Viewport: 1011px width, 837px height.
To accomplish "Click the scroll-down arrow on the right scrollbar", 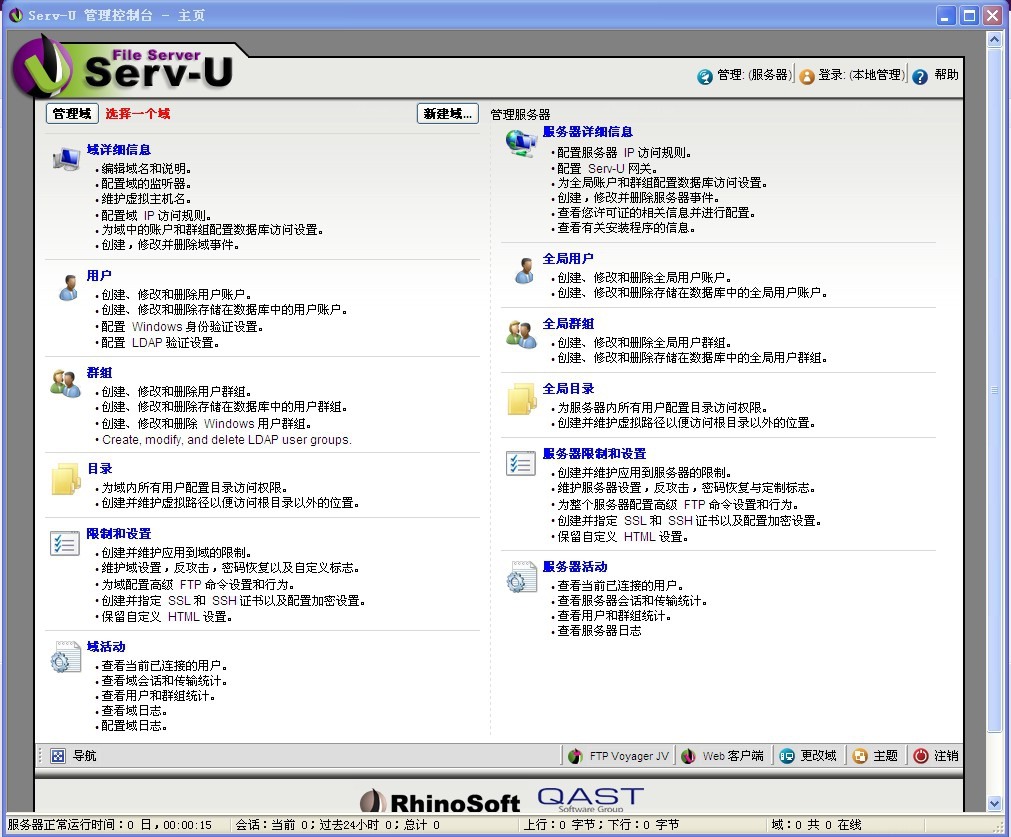I will [x=993, y=803].
